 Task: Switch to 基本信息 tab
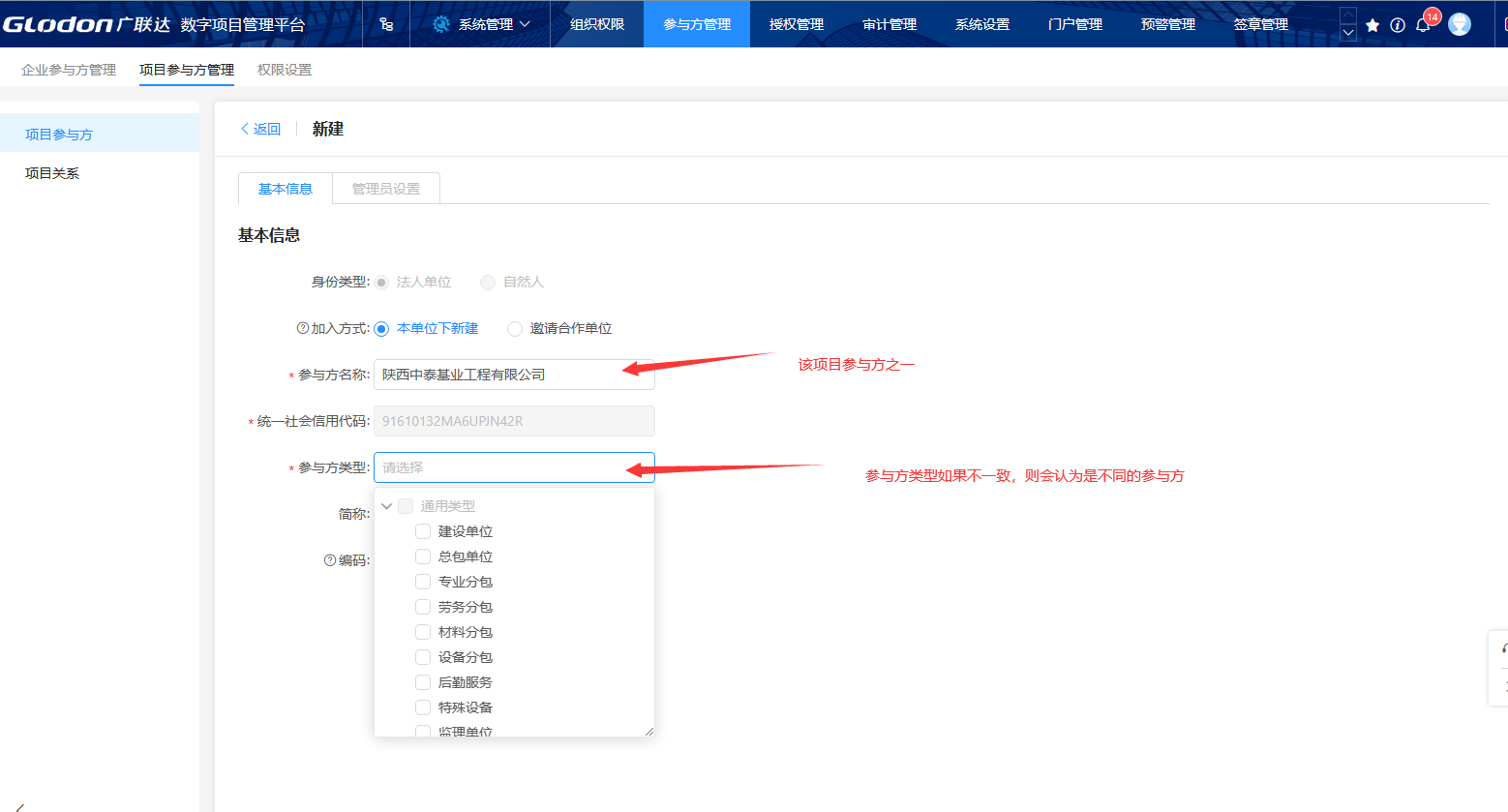point(286,189)
